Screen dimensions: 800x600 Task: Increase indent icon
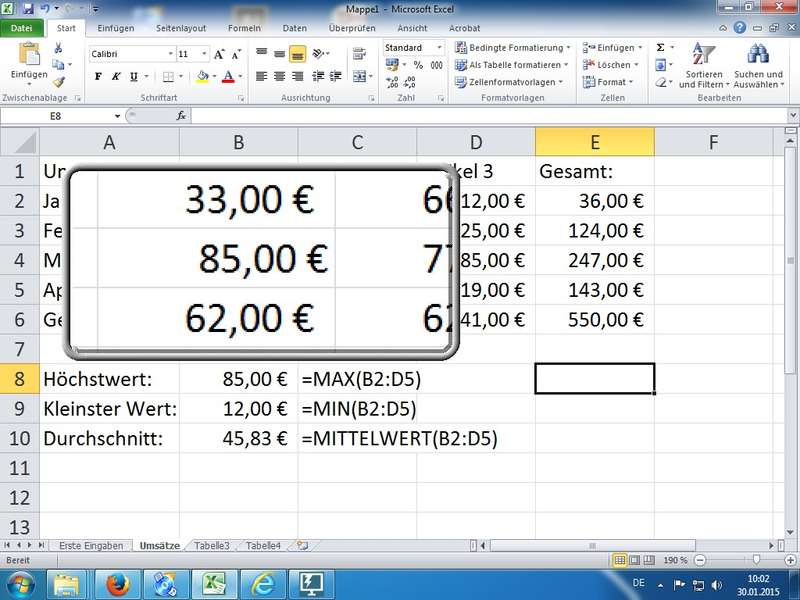tap(336, 77)
